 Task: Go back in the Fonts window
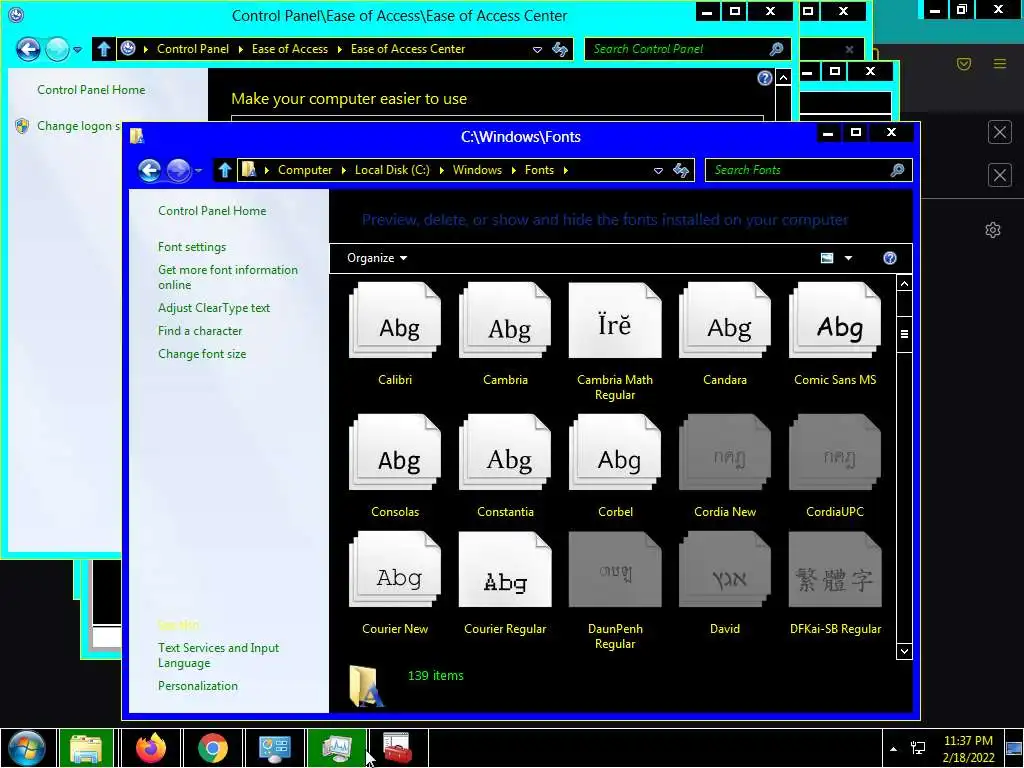(150, 170)
